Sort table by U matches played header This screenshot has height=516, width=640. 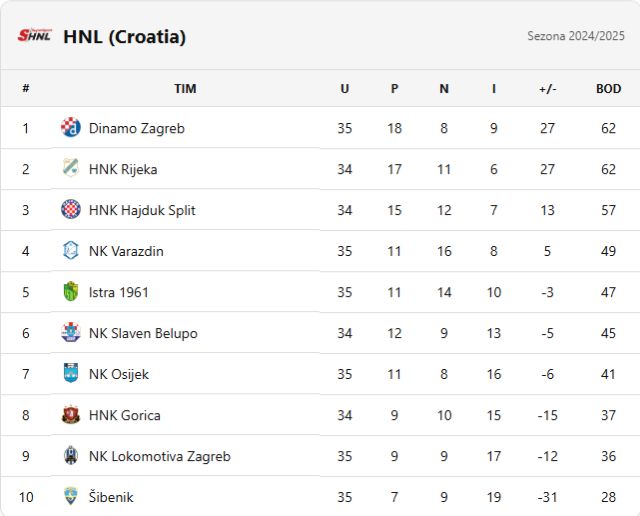click(344, 88)
